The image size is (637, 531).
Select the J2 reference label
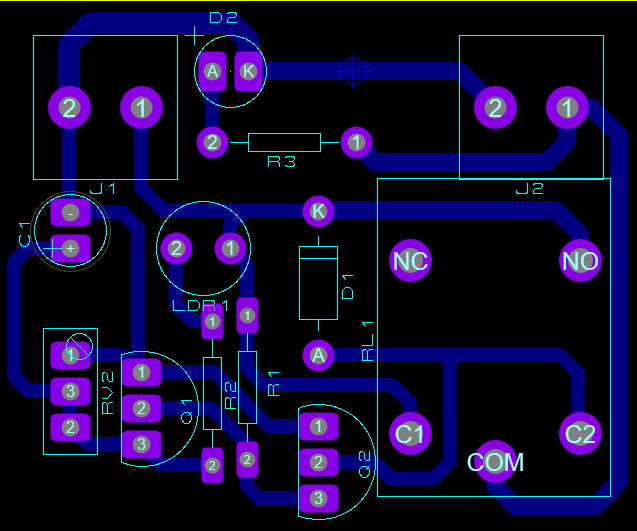tap(529, 189)
